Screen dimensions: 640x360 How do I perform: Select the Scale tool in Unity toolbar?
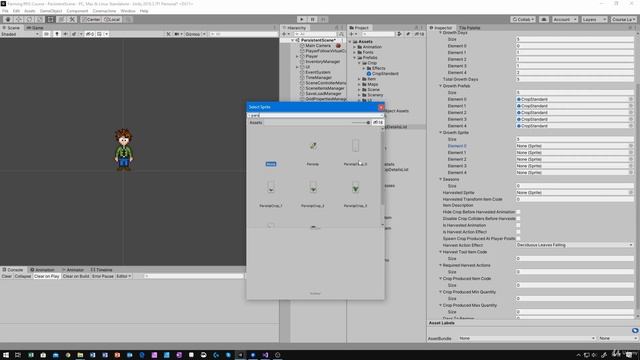40,20
